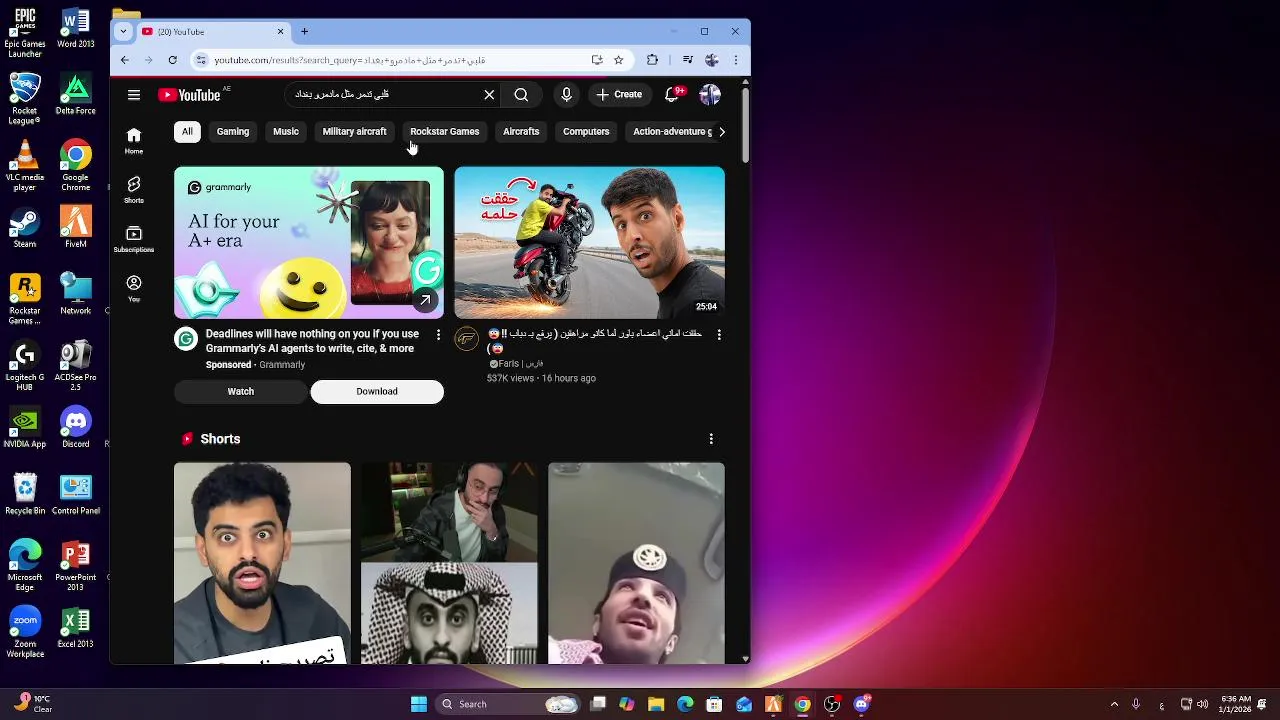Clear the YouTube search box text
Viewport: 1280px width, 720px height.
[x=489, y=95]
